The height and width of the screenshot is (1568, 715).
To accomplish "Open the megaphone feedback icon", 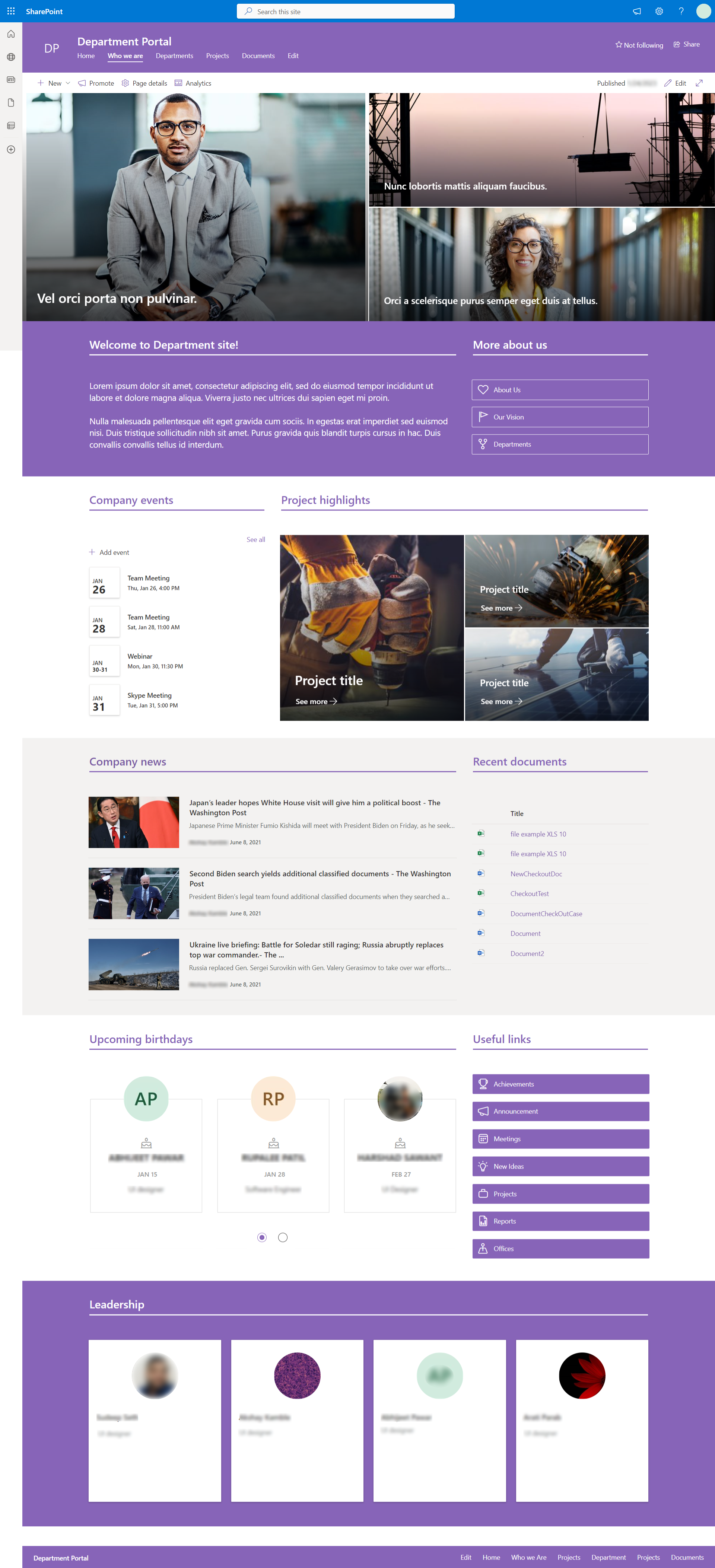I will pyautogui.click(x=636, y=11).
